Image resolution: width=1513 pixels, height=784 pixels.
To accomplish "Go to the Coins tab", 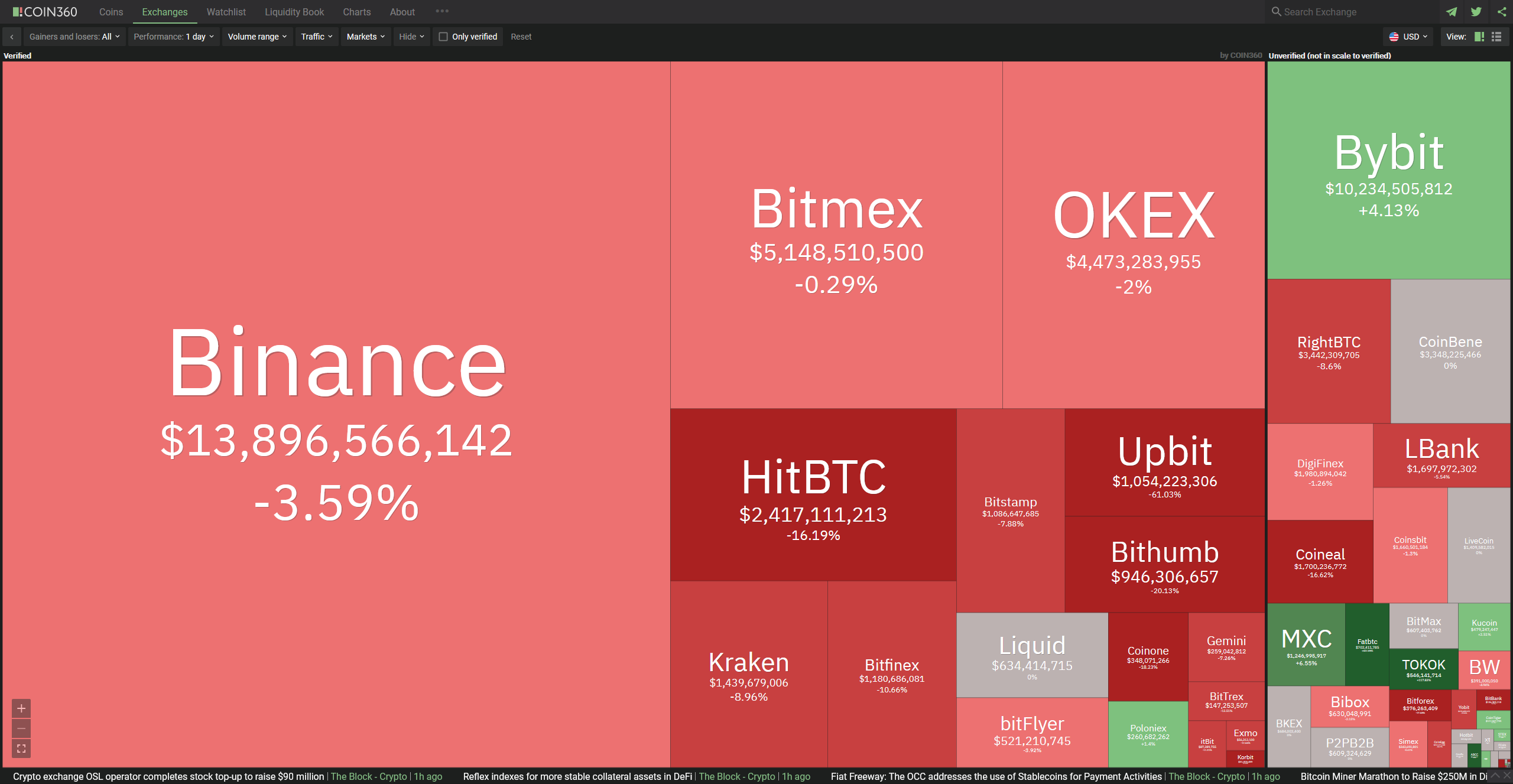I will [x=111, y=12].
